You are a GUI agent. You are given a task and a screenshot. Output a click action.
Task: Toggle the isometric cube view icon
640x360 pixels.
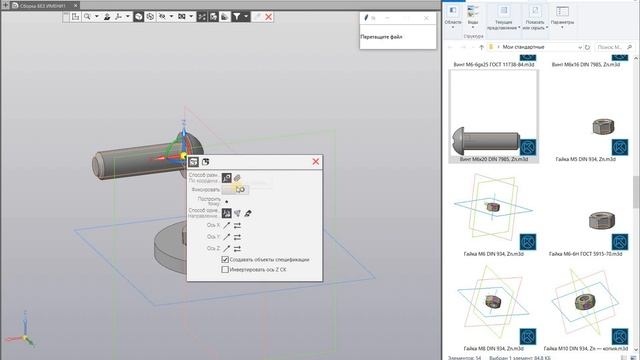click(139, 17)
